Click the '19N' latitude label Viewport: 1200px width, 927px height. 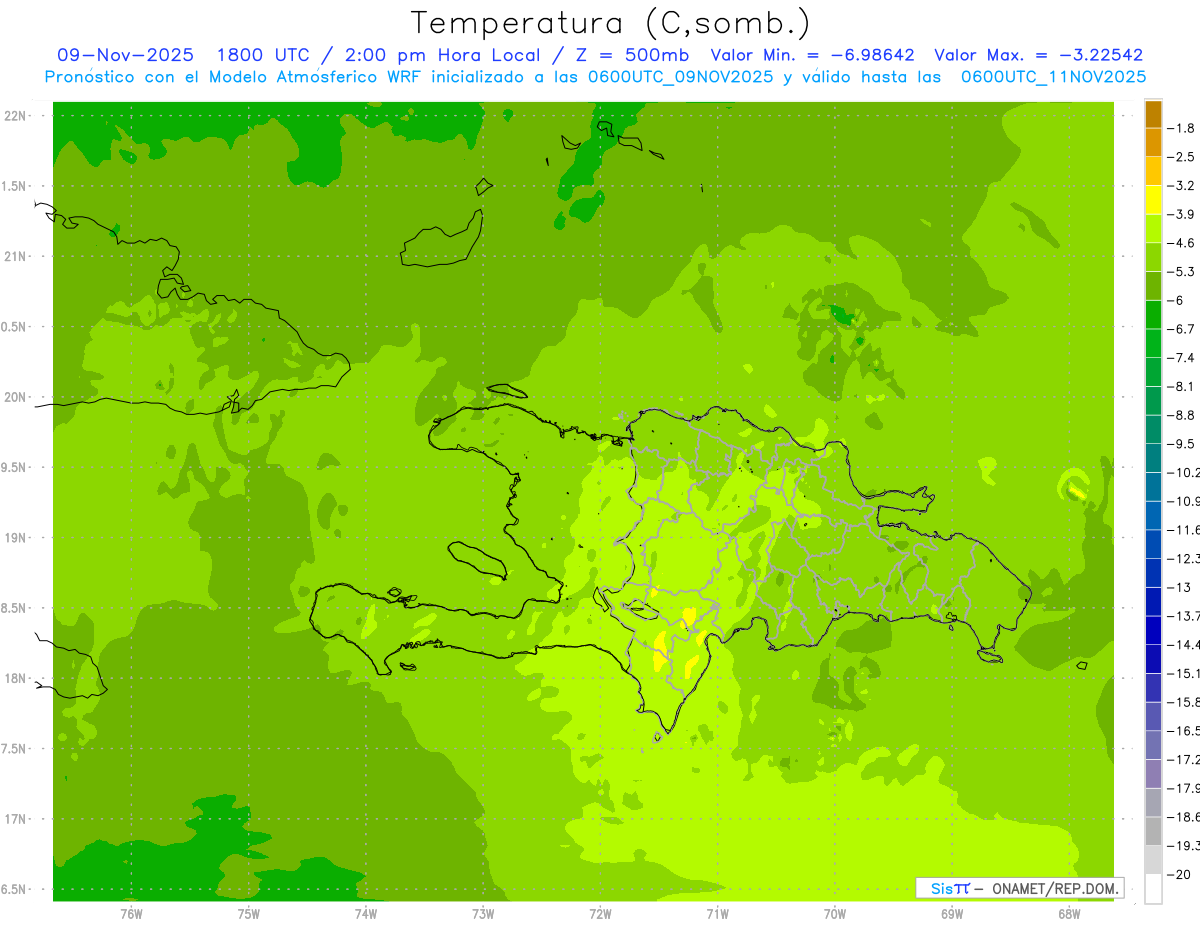(x=15, y=538)
